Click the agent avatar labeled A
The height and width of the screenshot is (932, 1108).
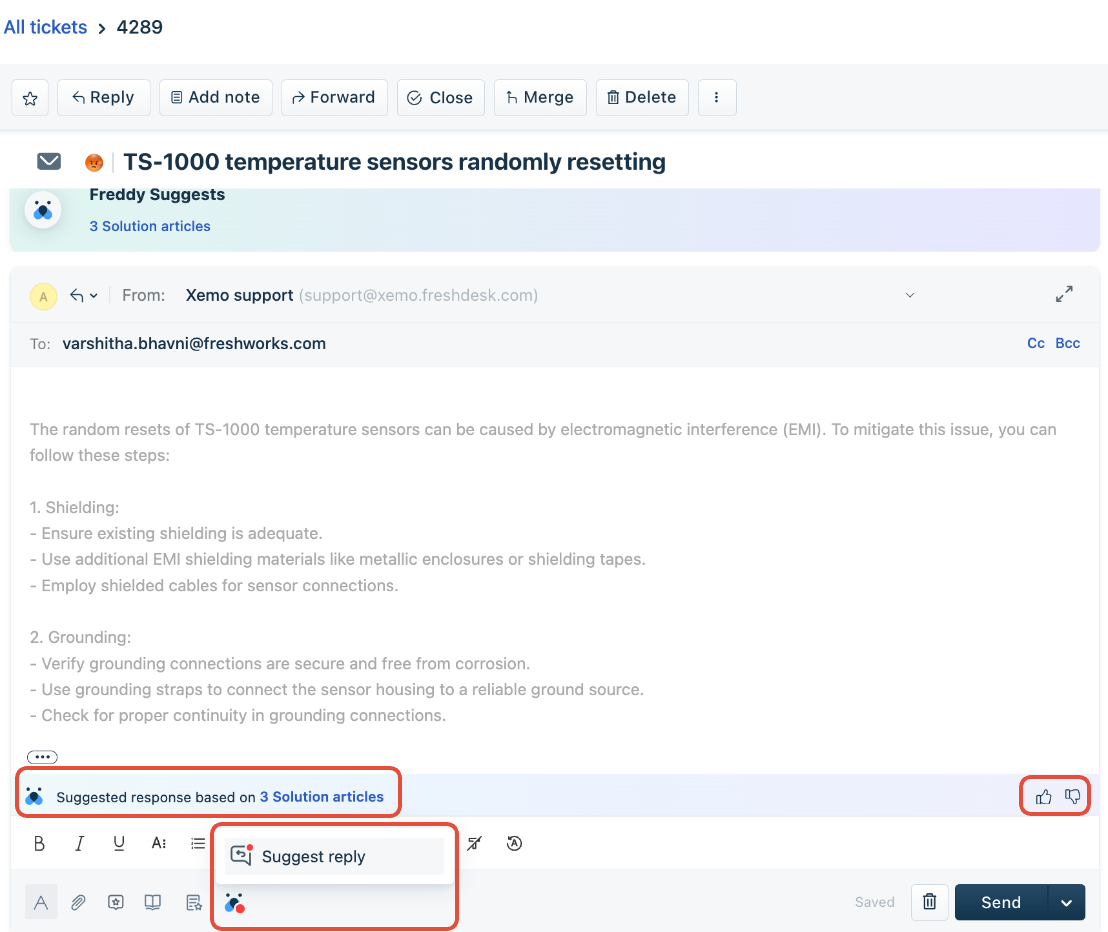(x=43, y=296)
